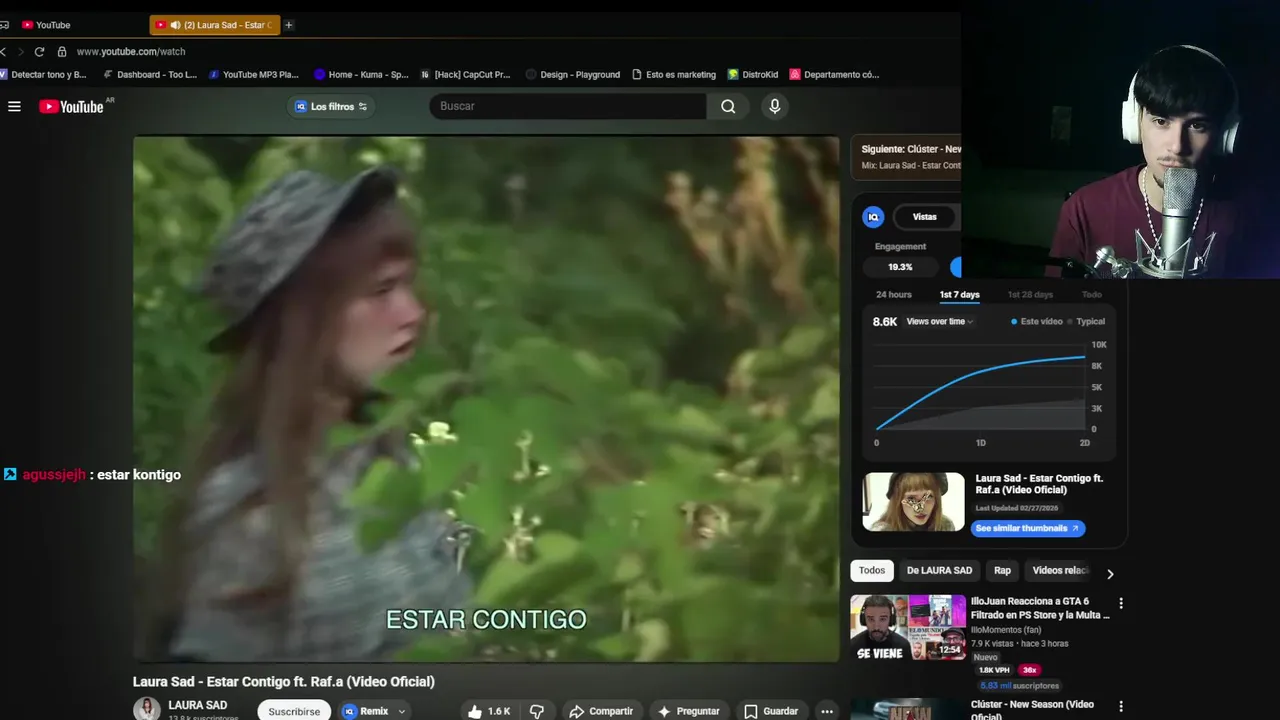Click the main video player area
Viewport: 1280px width, 720px height.
coord(486,399)
